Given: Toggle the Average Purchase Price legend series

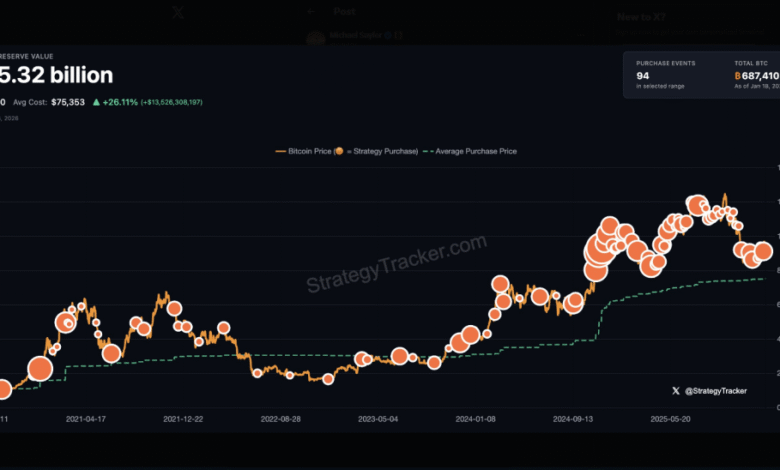Looking at the screenshot, I should click(x=472, y=151).
